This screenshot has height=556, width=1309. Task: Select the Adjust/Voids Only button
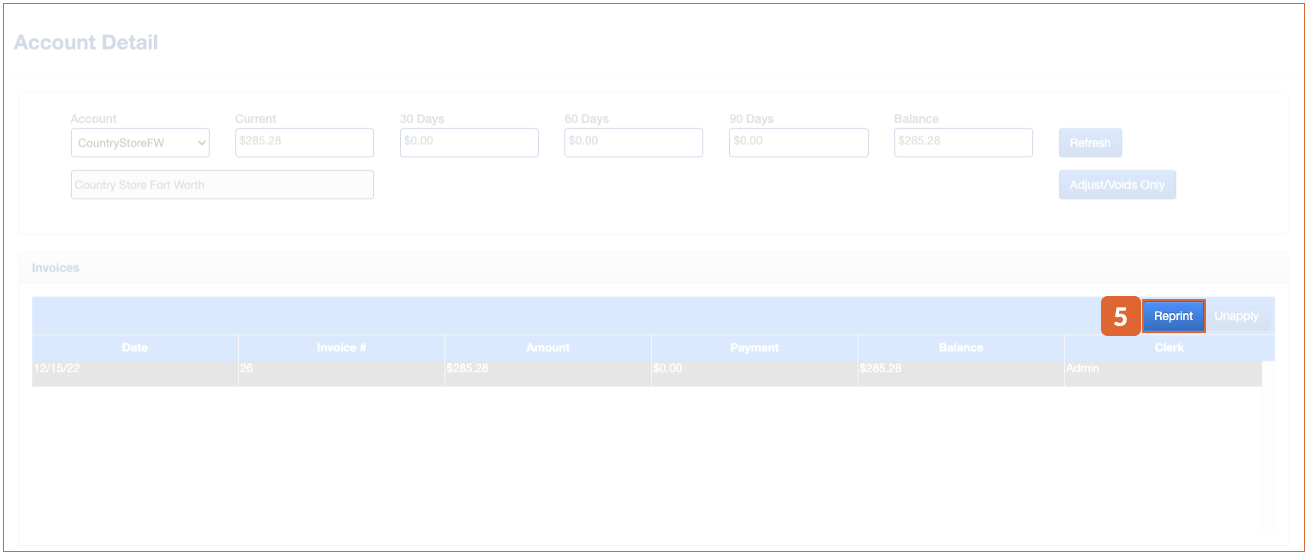[x=1117, y=185]
